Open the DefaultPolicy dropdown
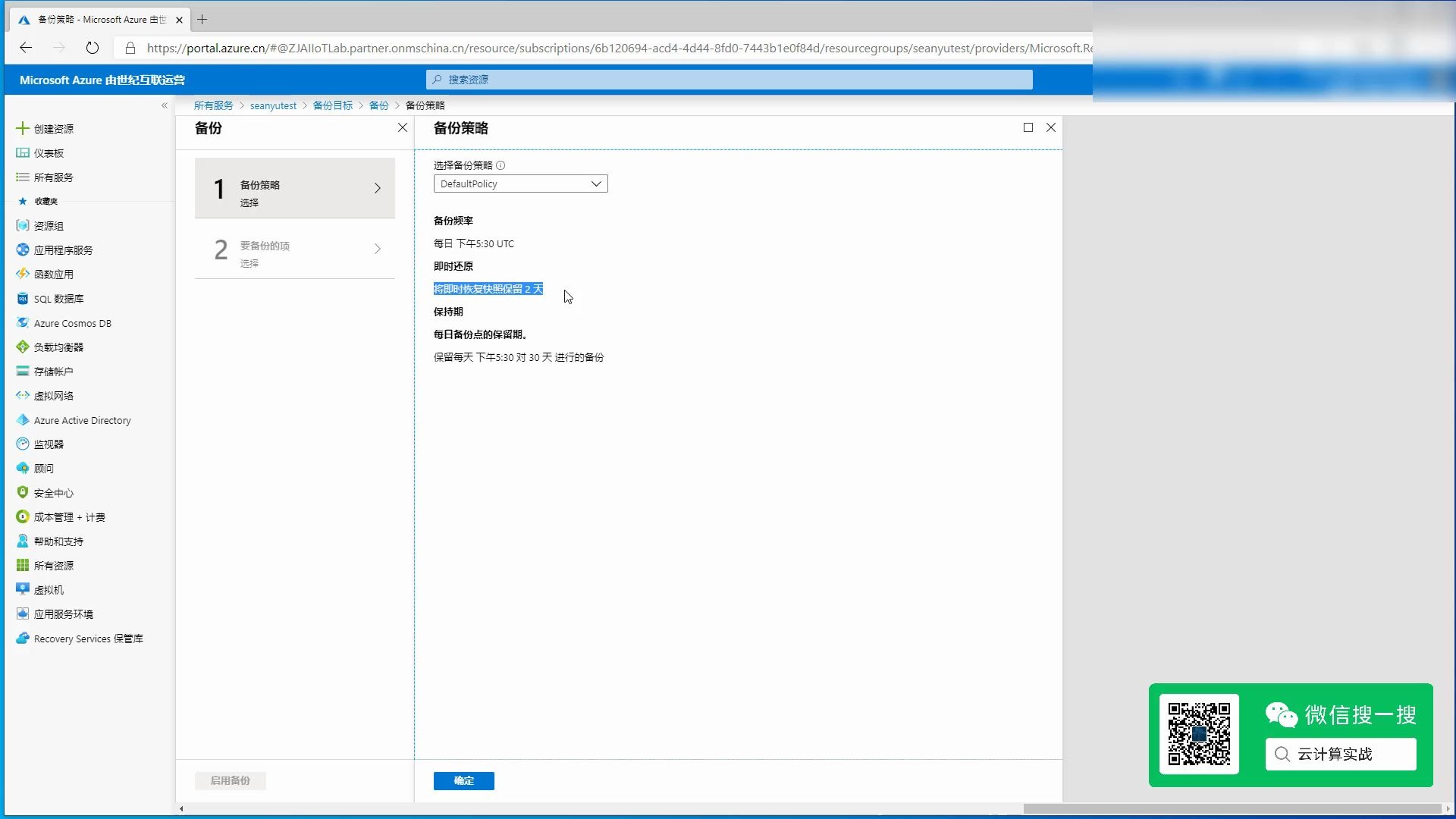The height and width of the screenshot is (819, 1456). pos(520,184)
